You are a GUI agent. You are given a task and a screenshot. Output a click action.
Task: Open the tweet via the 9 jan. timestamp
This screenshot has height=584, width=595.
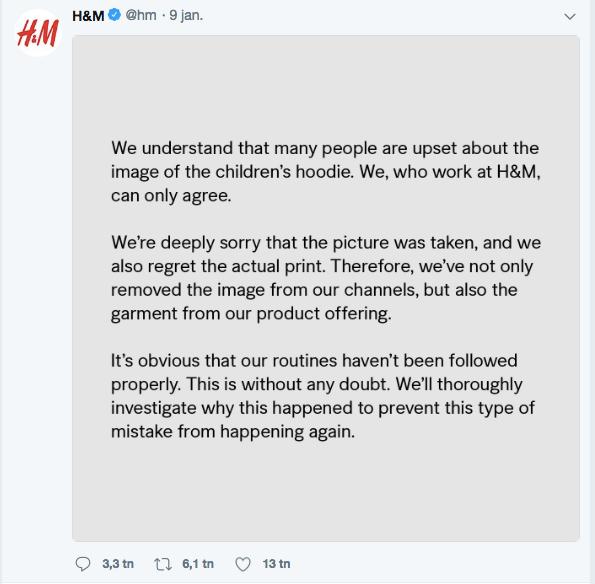point(186,15)
